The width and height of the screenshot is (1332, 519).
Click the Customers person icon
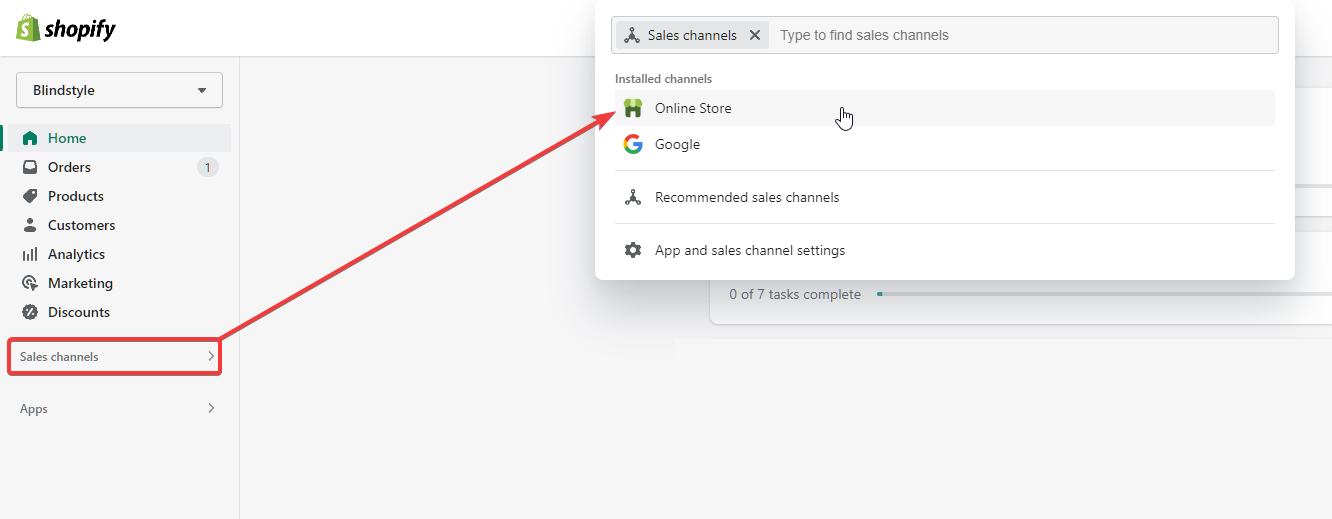coord(30,225)
